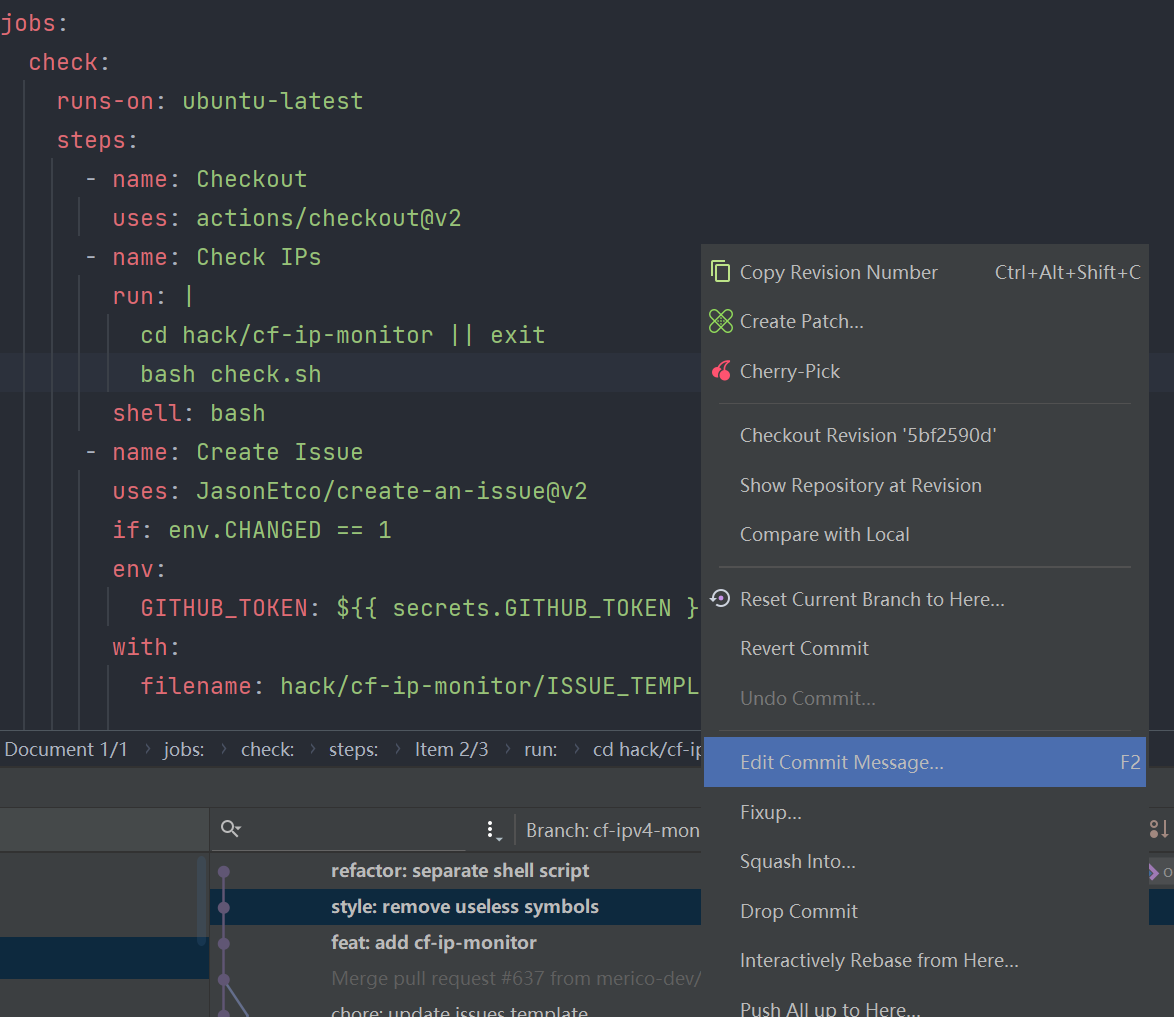
Task: Select Compare with Local
Action: (925, 535)
